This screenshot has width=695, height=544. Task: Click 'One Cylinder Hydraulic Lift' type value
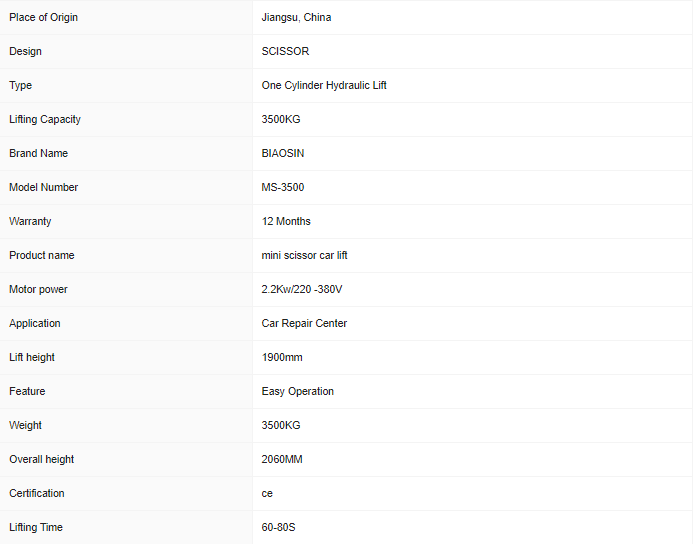tap(324, 86)
